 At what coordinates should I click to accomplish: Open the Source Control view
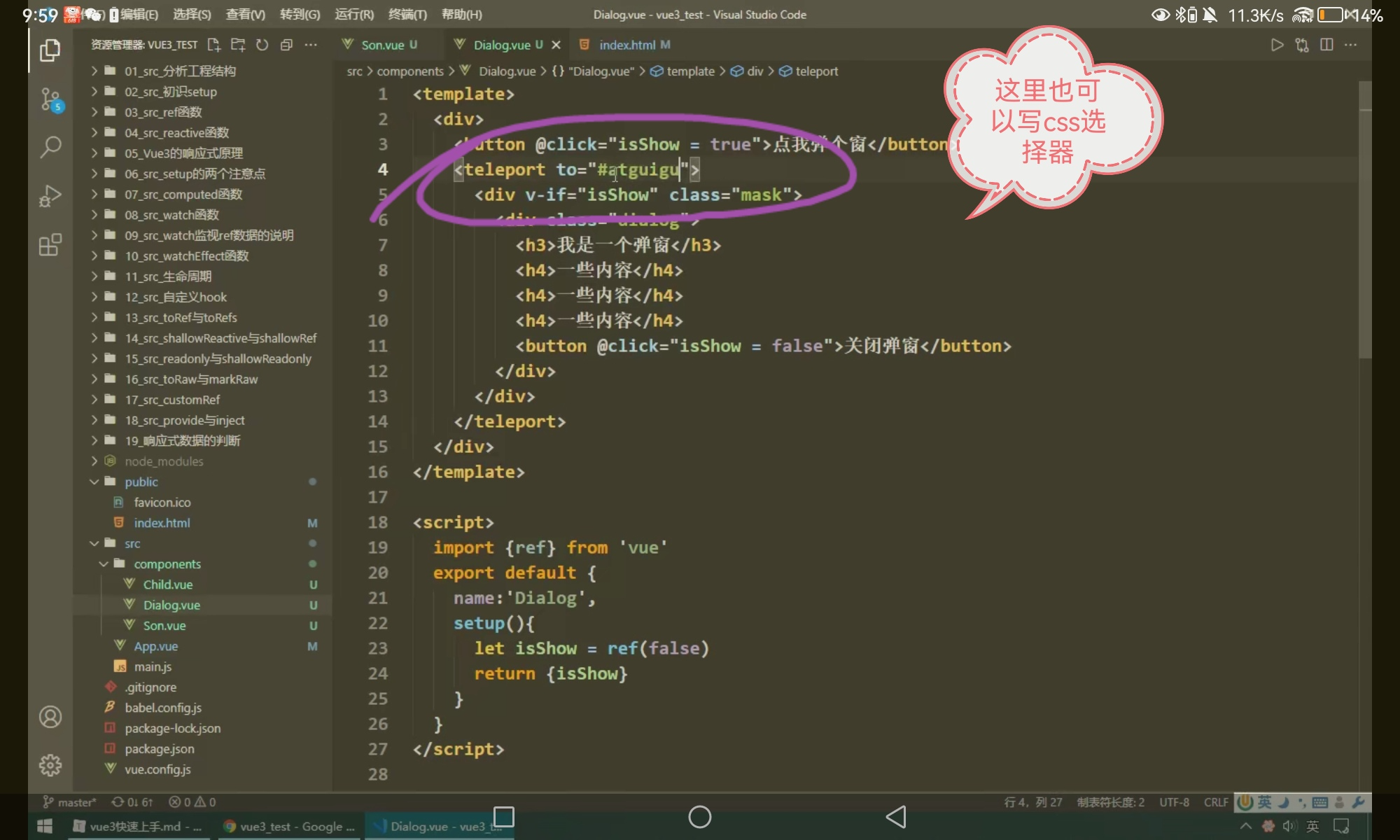[x=50, y=99]
